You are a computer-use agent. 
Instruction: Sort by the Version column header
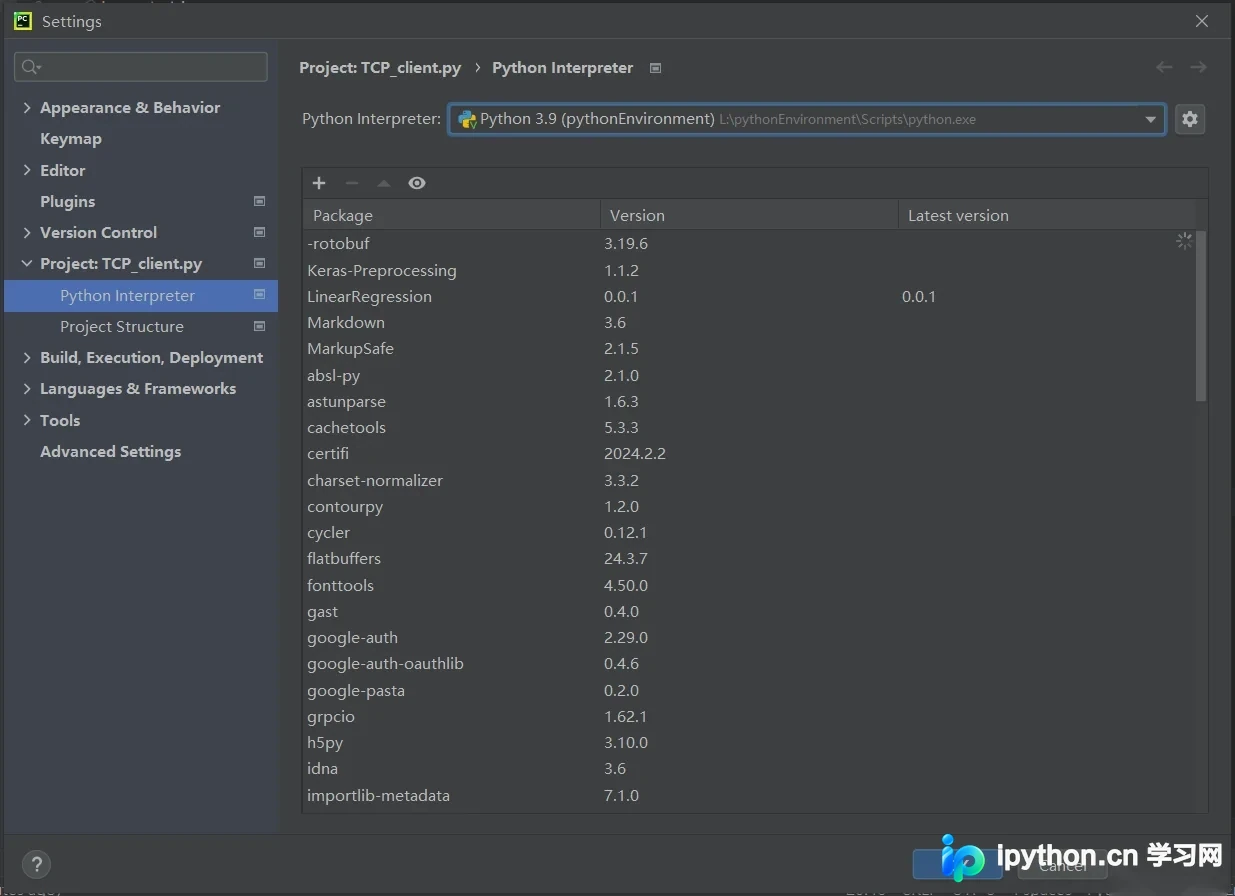pos(749,215)
